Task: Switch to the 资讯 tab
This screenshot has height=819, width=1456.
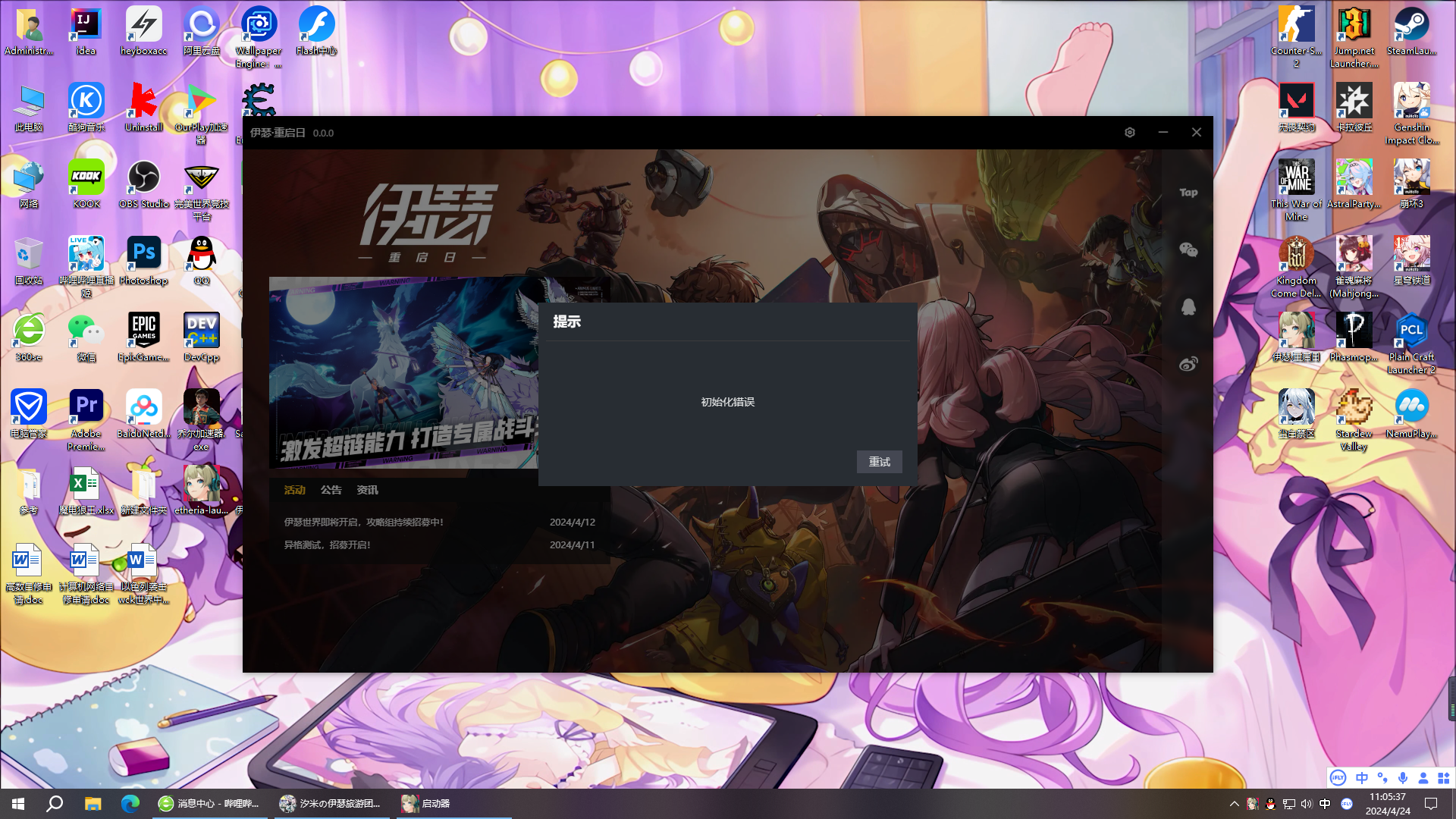Action: tap(367, 490)
